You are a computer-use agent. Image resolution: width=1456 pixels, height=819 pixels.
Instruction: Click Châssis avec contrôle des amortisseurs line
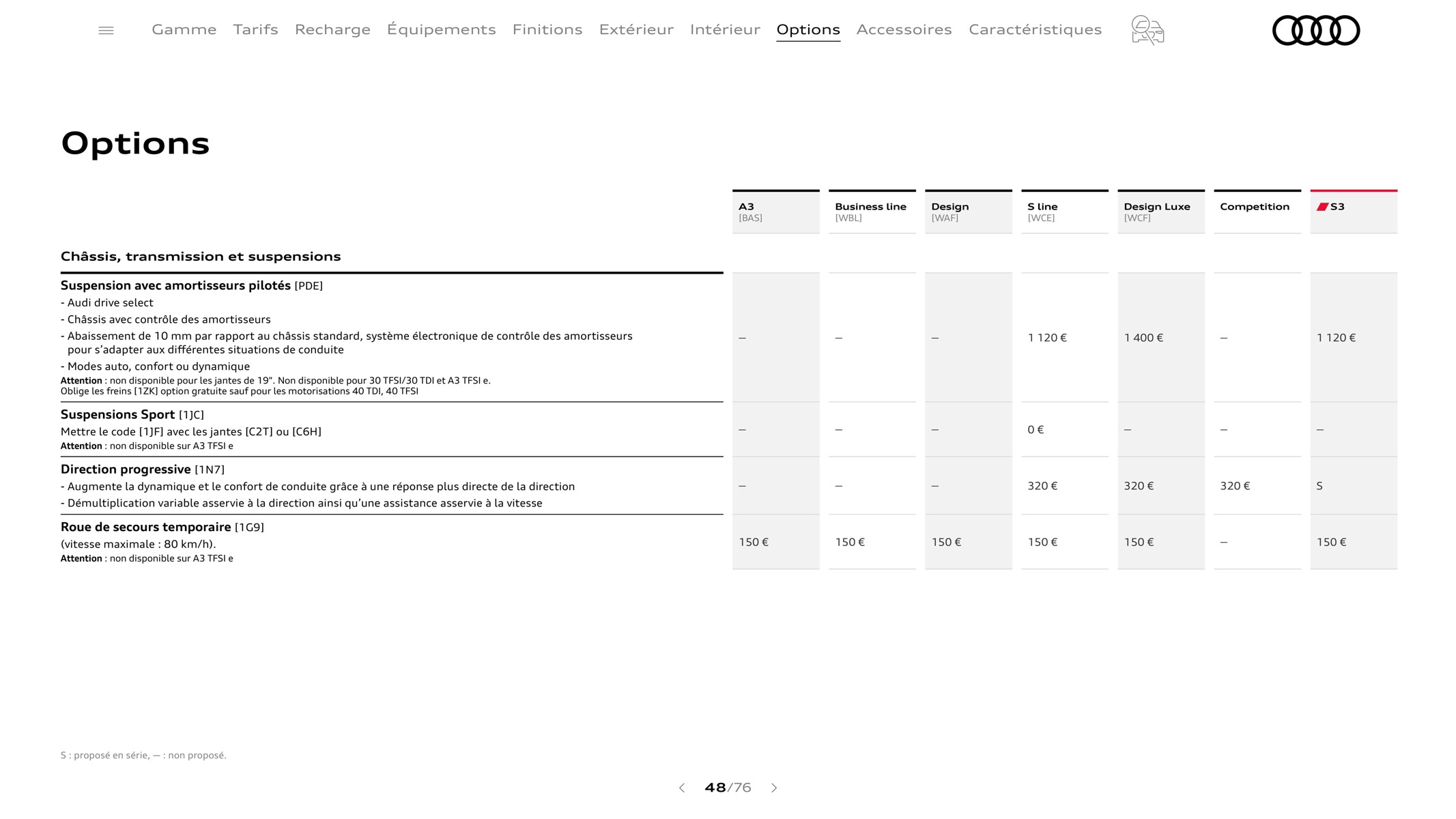click(x=166, y=319)
